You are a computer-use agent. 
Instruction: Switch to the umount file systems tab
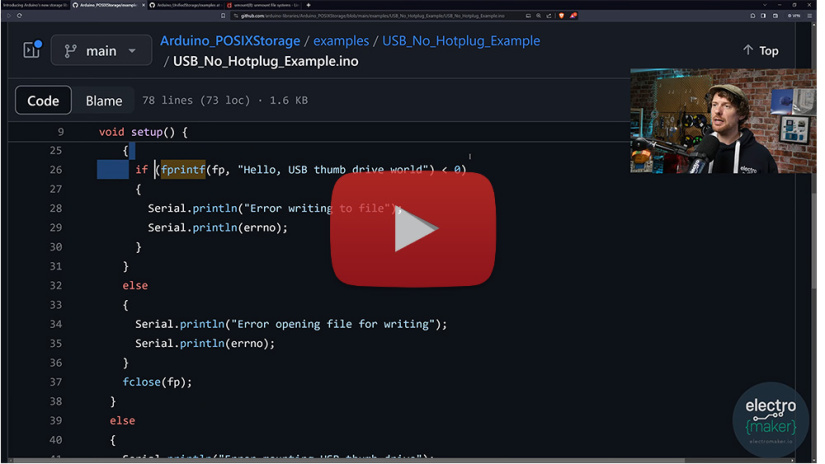(x=263, y=5)
